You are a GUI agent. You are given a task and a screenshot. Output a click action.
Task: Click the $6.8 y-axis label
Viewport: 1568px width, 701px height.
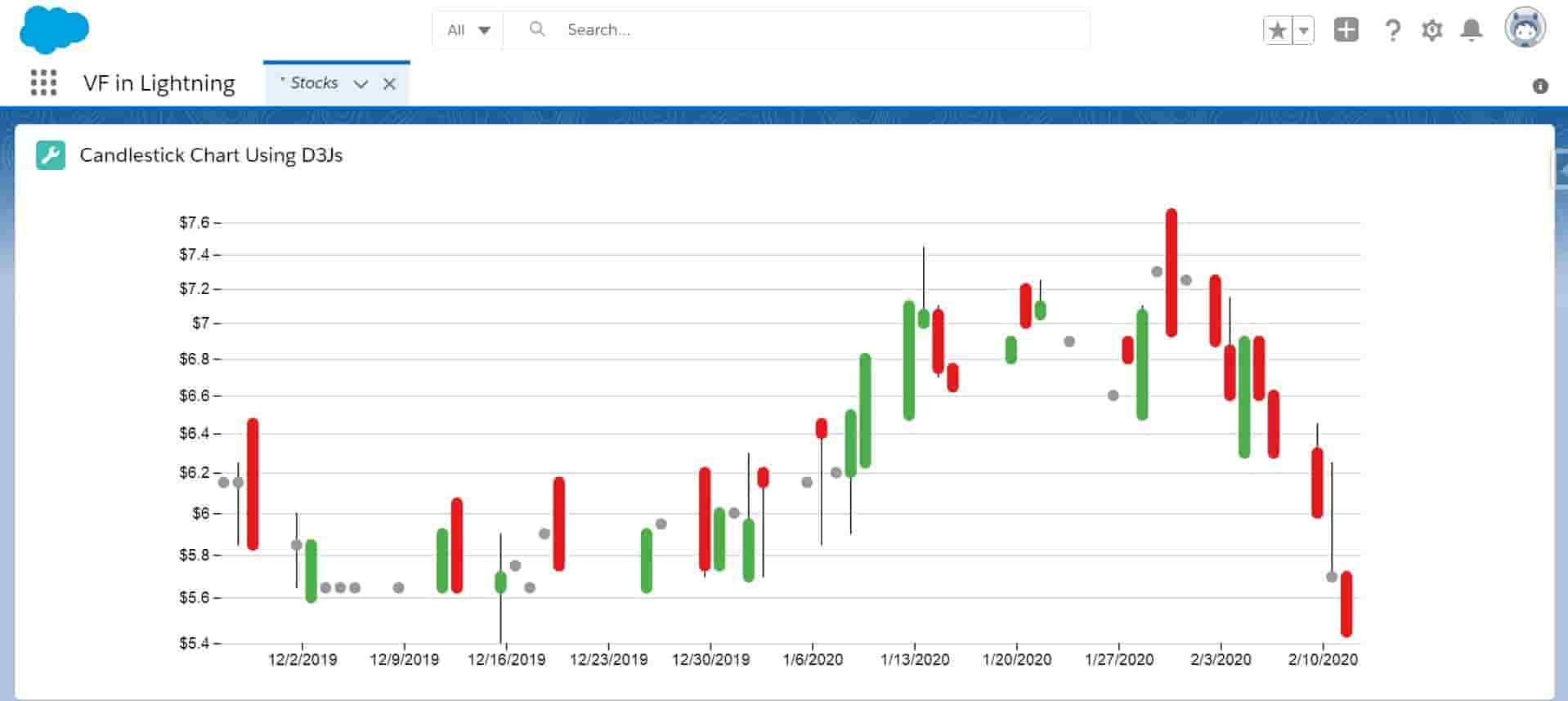pyautogui.click(x=195, y=359)
